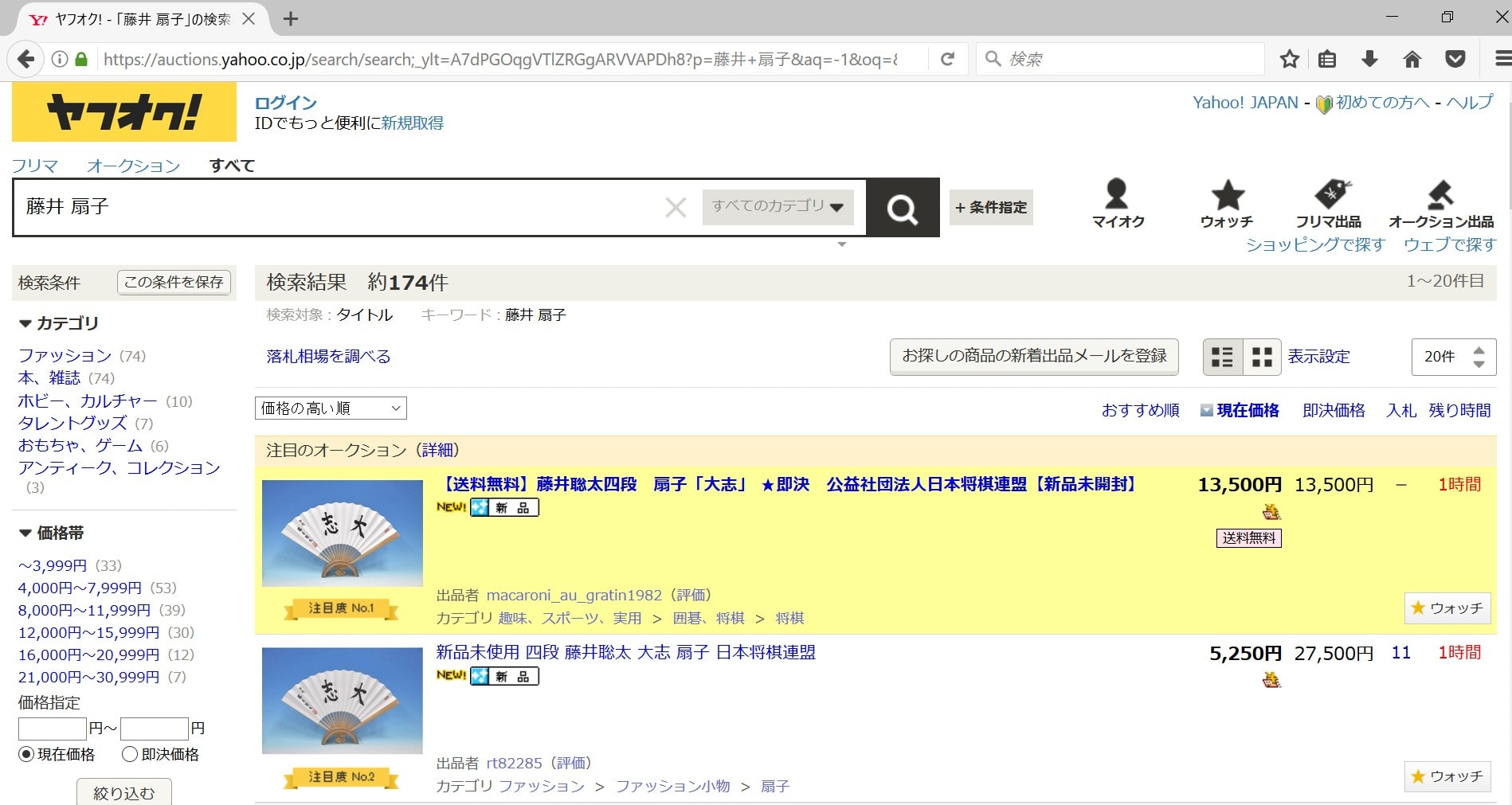Clear the search box with X icon

click(x=676, y=208)
